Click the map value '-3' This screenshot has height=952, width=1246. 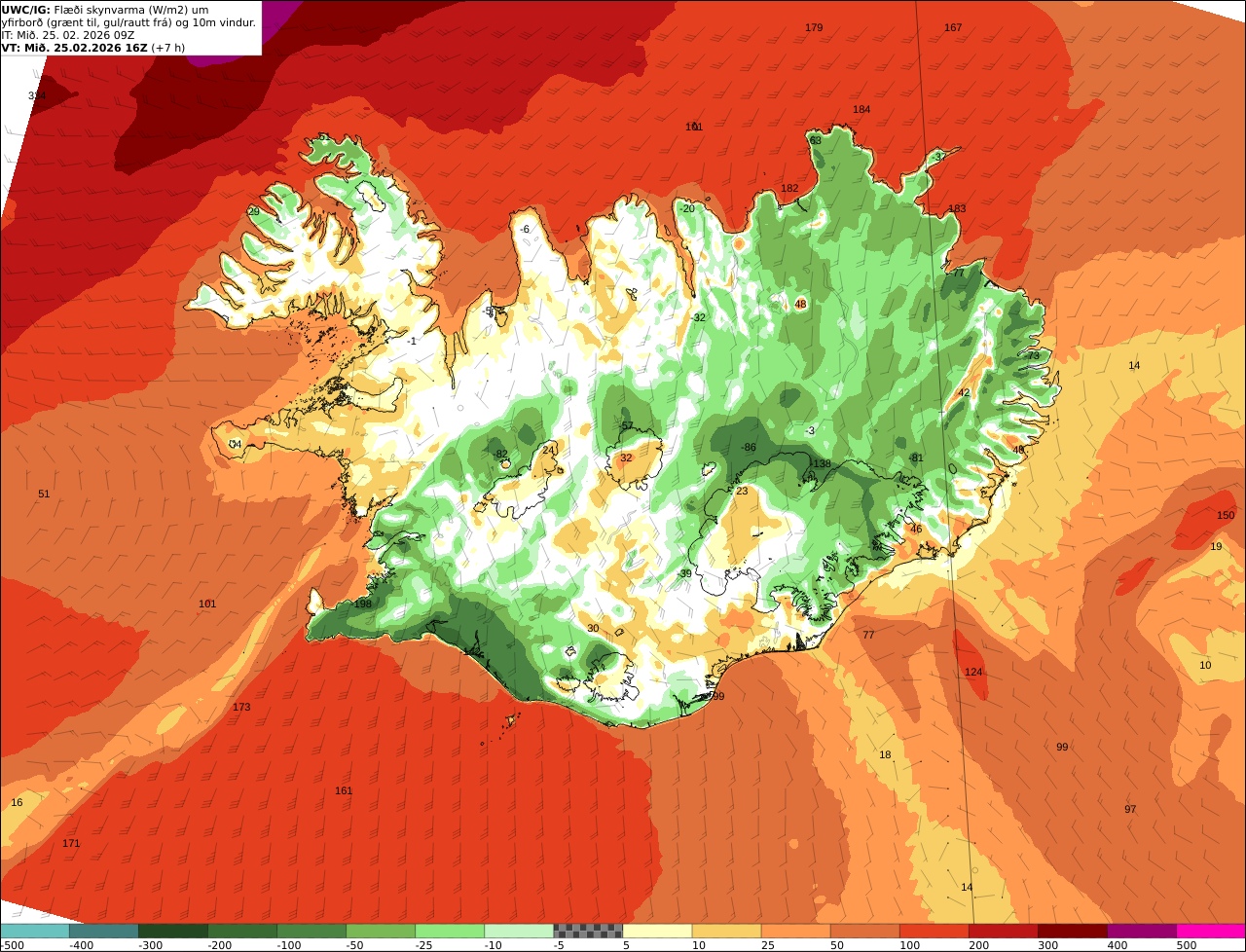pyautogui.click(x=810, y=430)
